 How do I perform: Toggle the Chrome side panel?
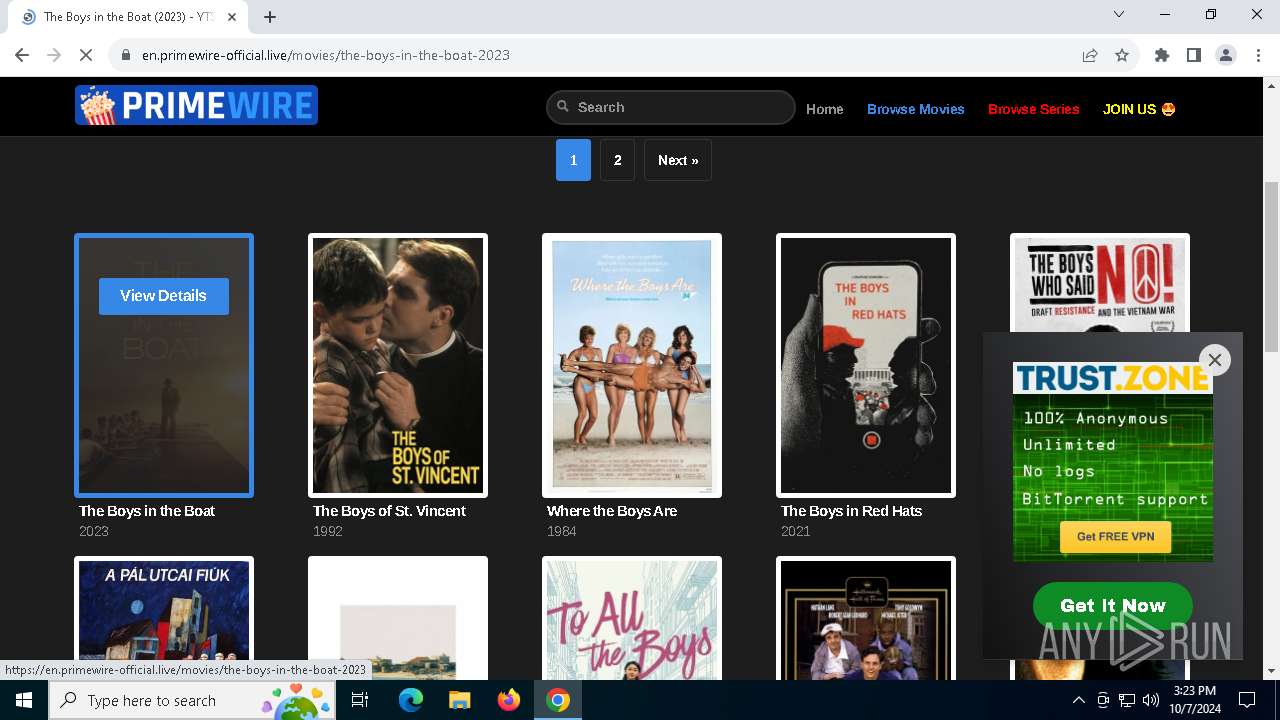[1194, 55]
